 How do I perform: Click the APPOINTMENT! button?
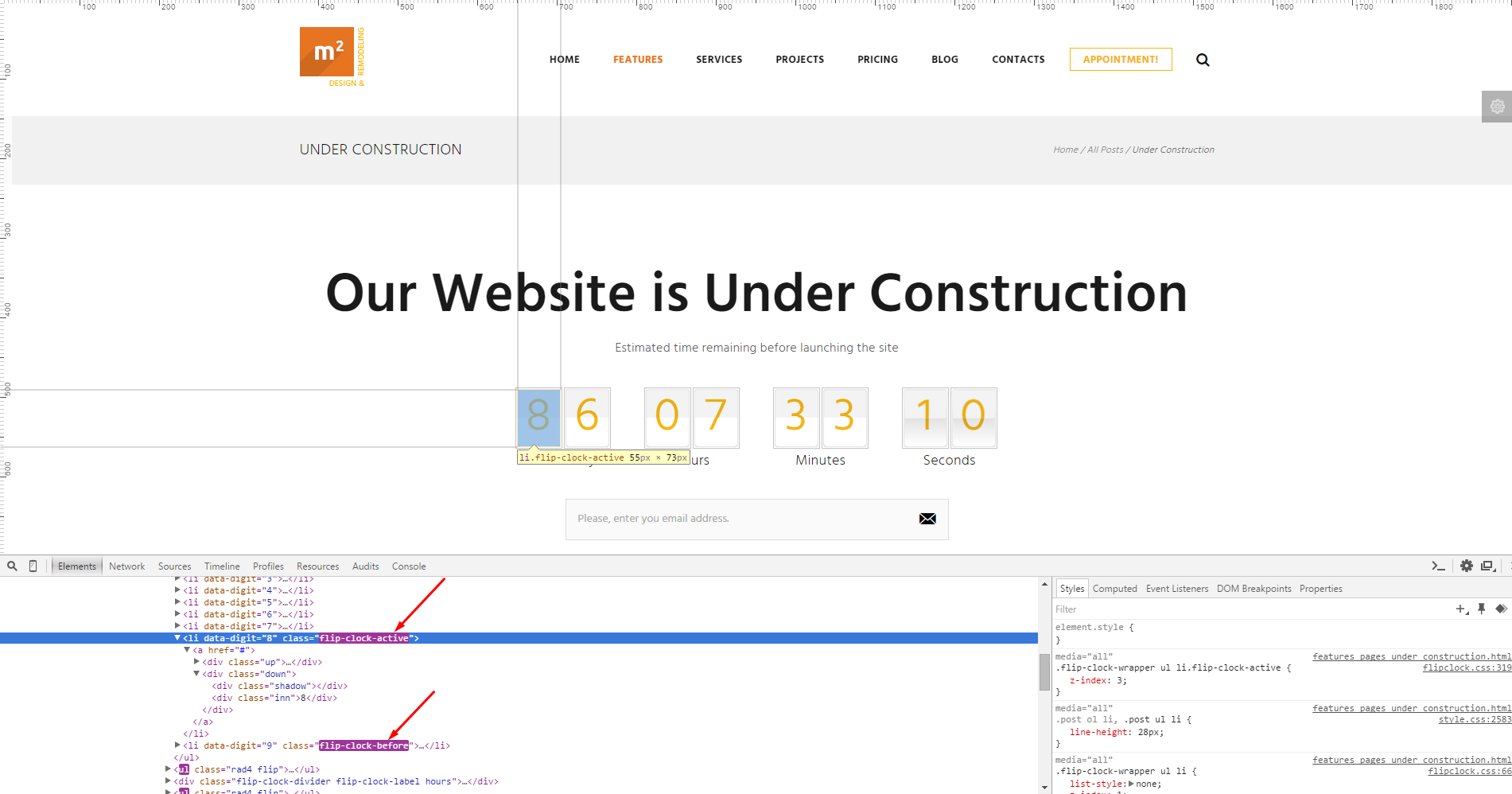(1120, 60)
